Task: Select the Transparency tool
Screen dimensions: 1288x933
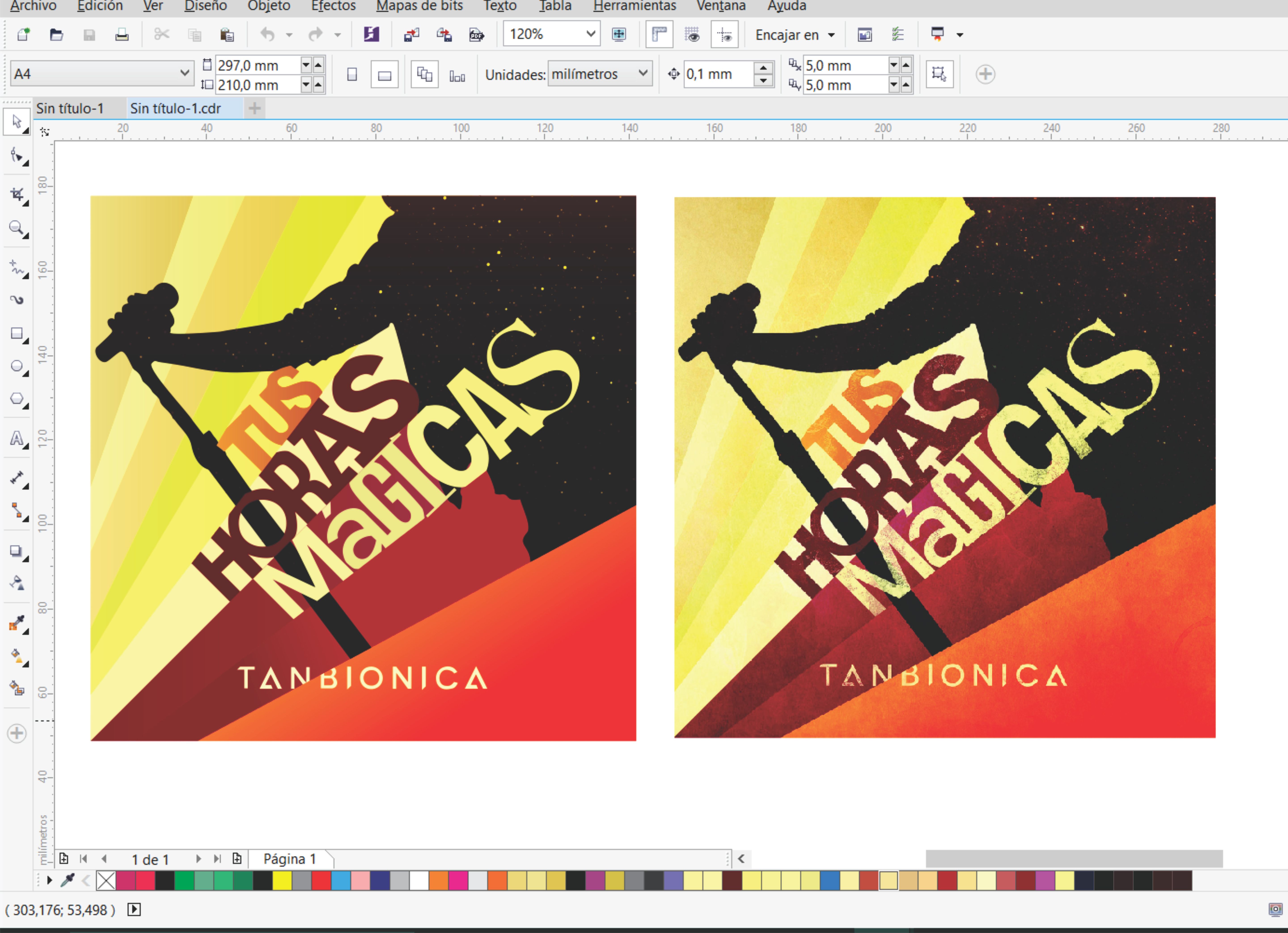Action: (17, 583)
